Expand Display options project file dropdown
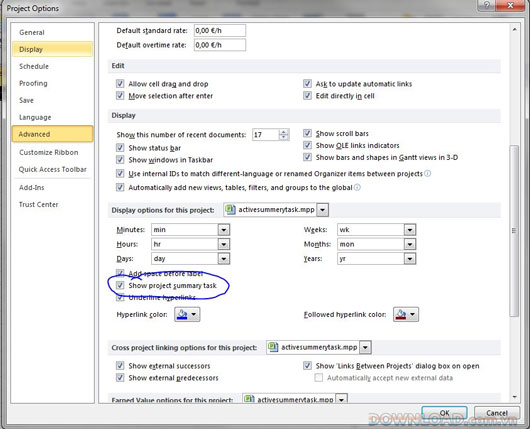 (x=323, y=210)
